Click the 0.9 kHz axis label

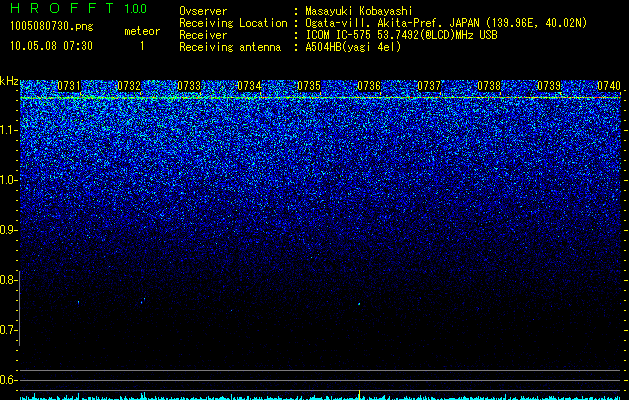8,230
